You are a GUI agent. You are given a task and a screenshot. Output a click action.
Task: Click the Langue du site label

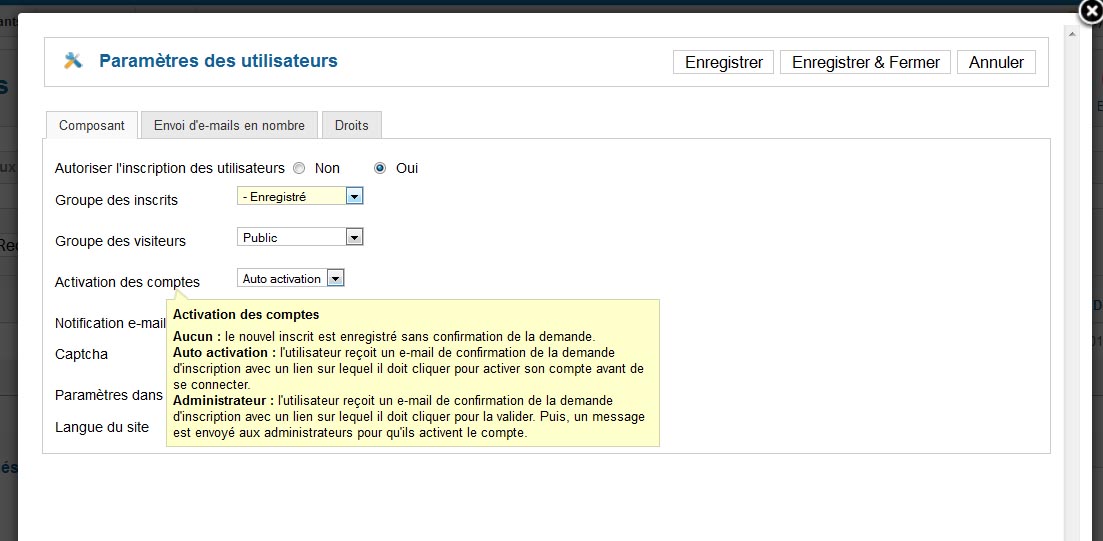click(102, 426)
